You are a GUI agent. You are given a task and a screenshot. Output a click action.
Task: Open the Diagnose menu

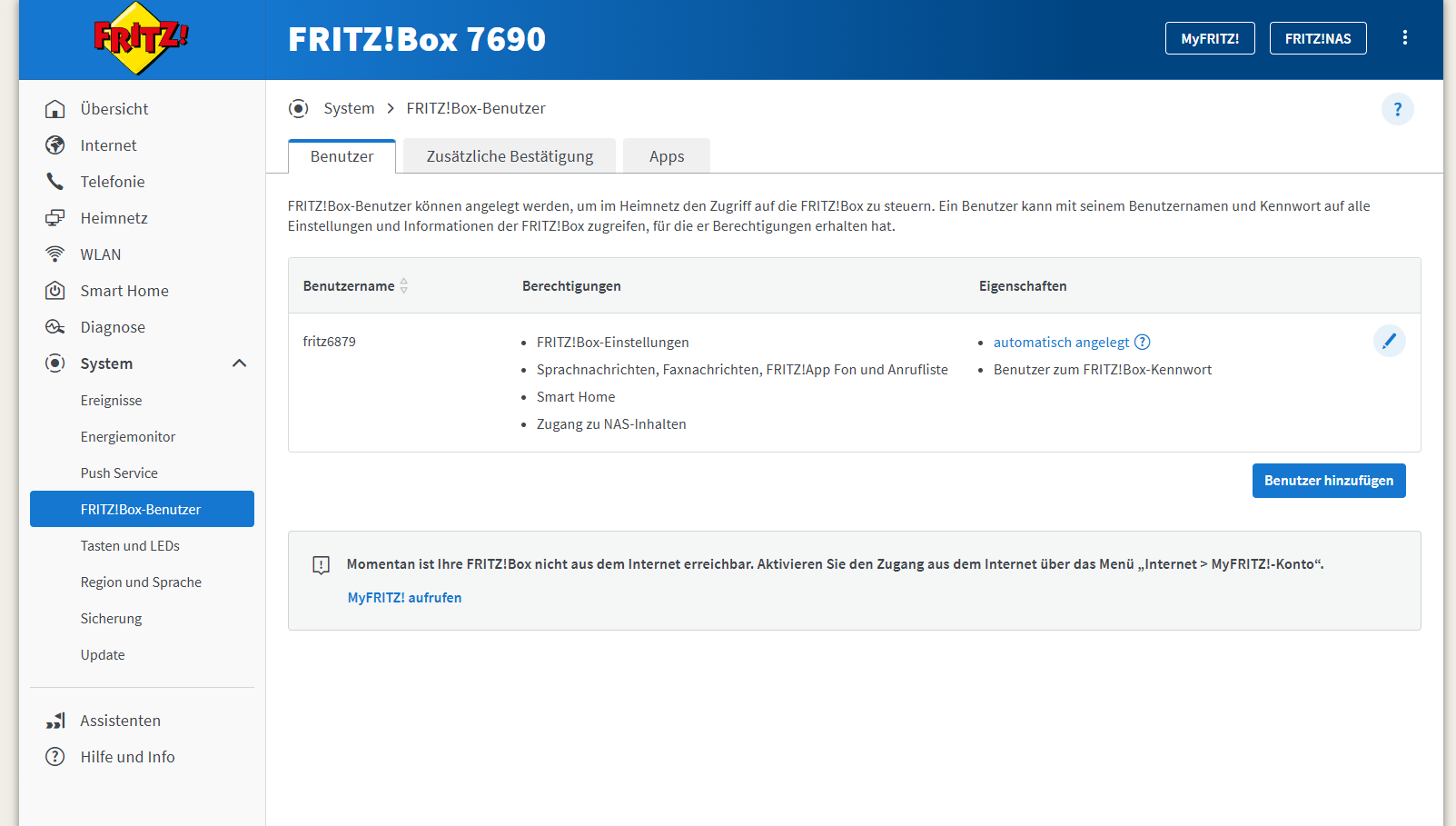click(x=113, y=327)
